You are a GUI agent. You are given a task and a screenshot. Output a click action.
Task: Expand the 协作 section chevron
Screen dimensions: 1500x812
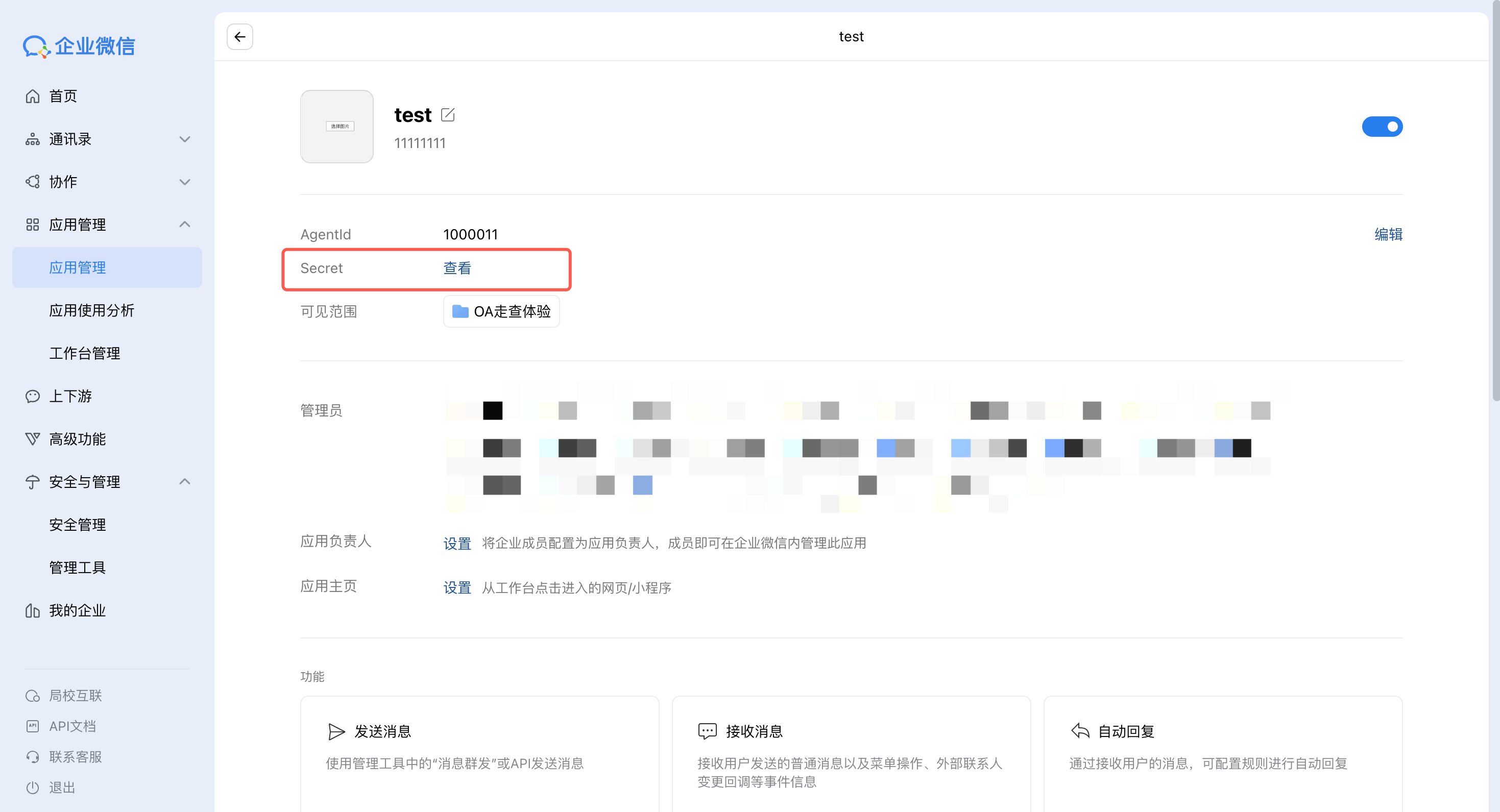[185, 182]
